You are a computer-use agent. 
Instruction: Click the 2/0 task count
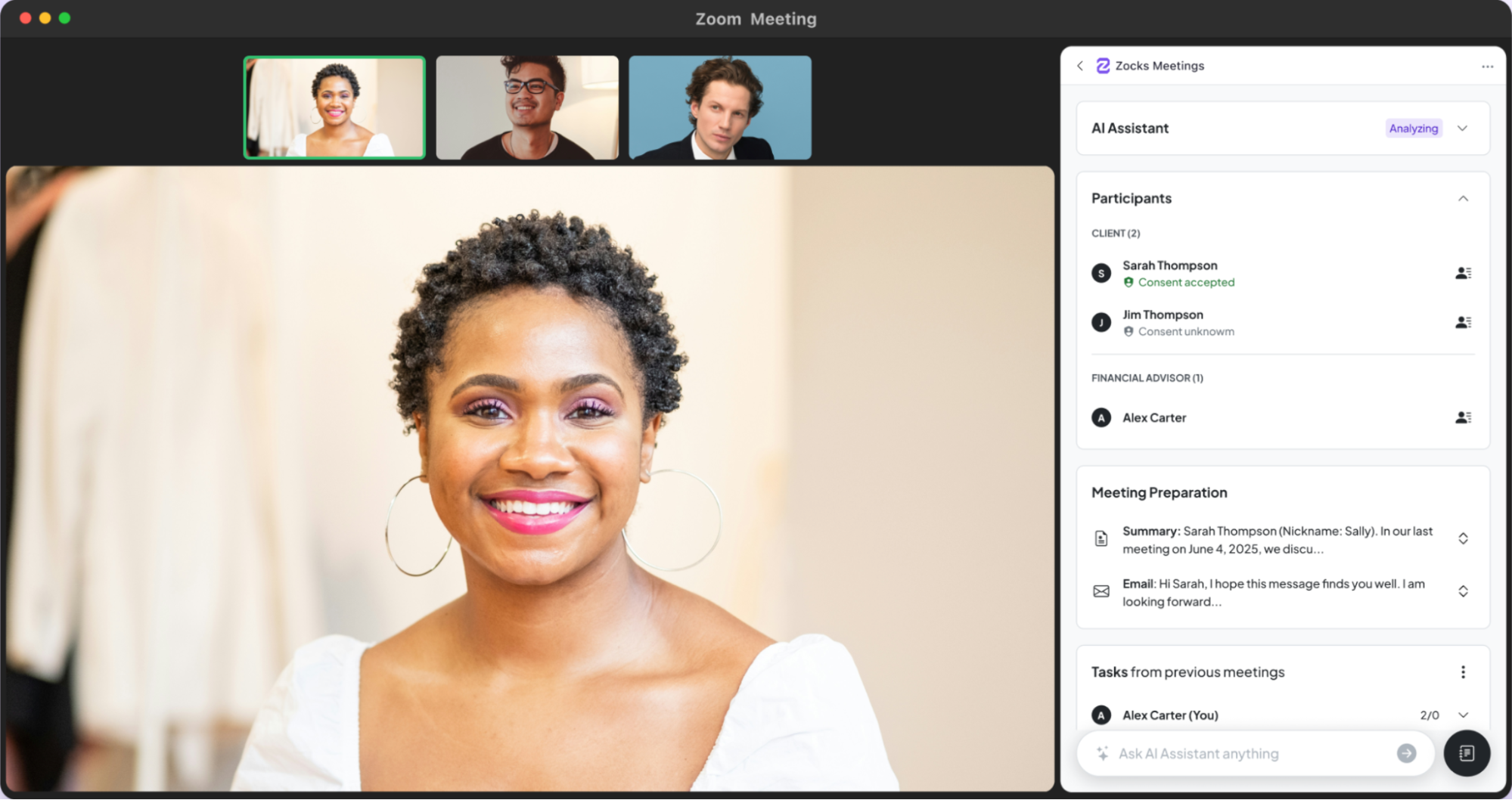[x=1430, y=715]
